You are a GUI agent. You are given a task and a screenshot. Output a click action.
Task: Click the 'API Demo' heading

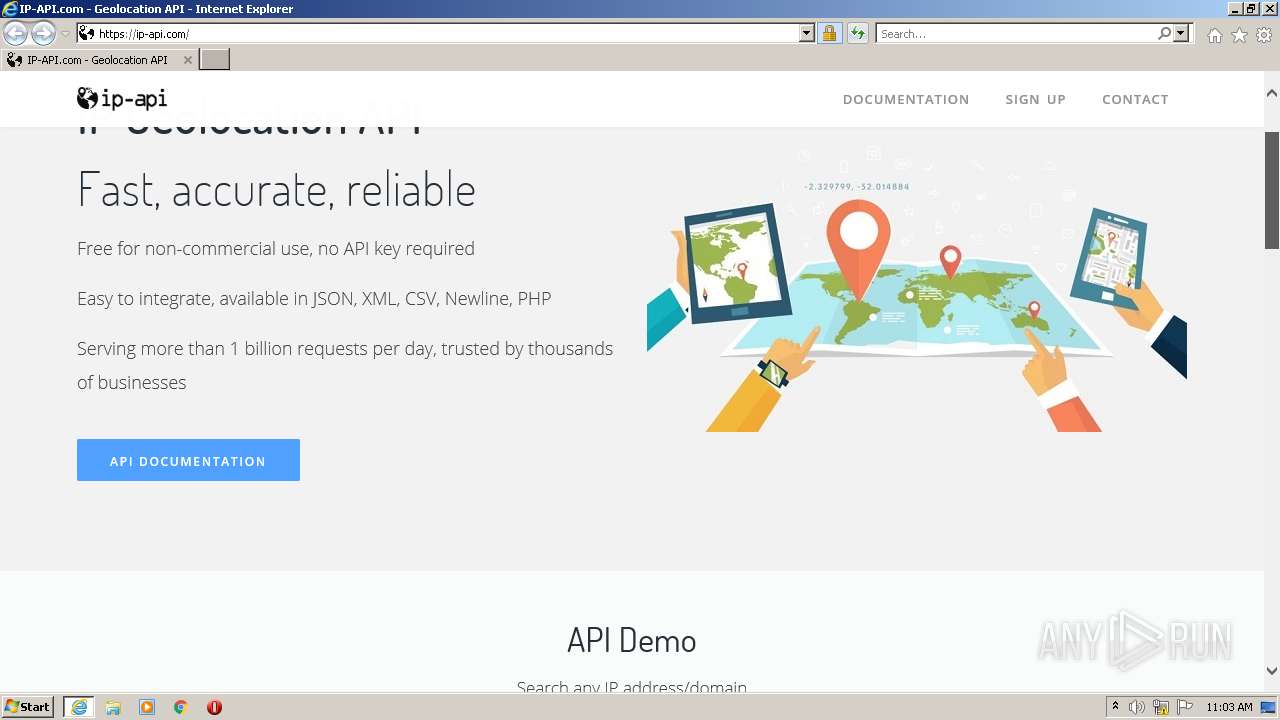coord(632,640)
